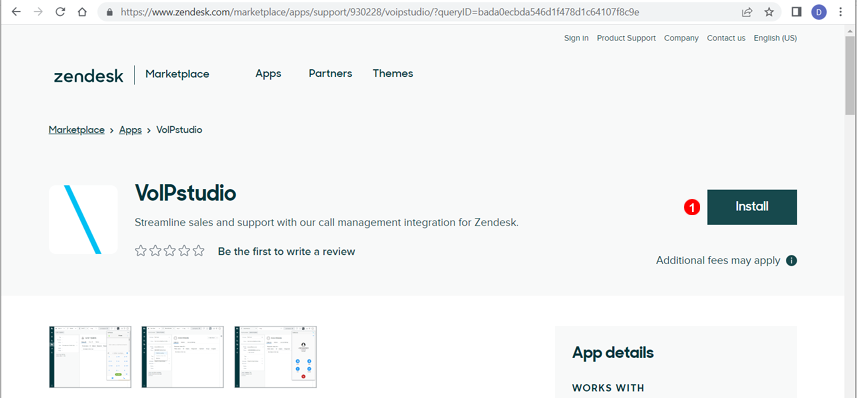Change language from English (US)
The image size is (857, 398).
(x=775, y=38)
